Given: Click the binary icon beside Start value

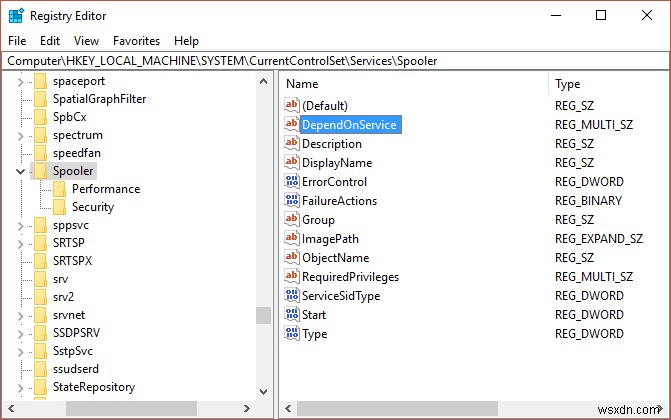Looking at the screenshot, I should pos(292,314).
